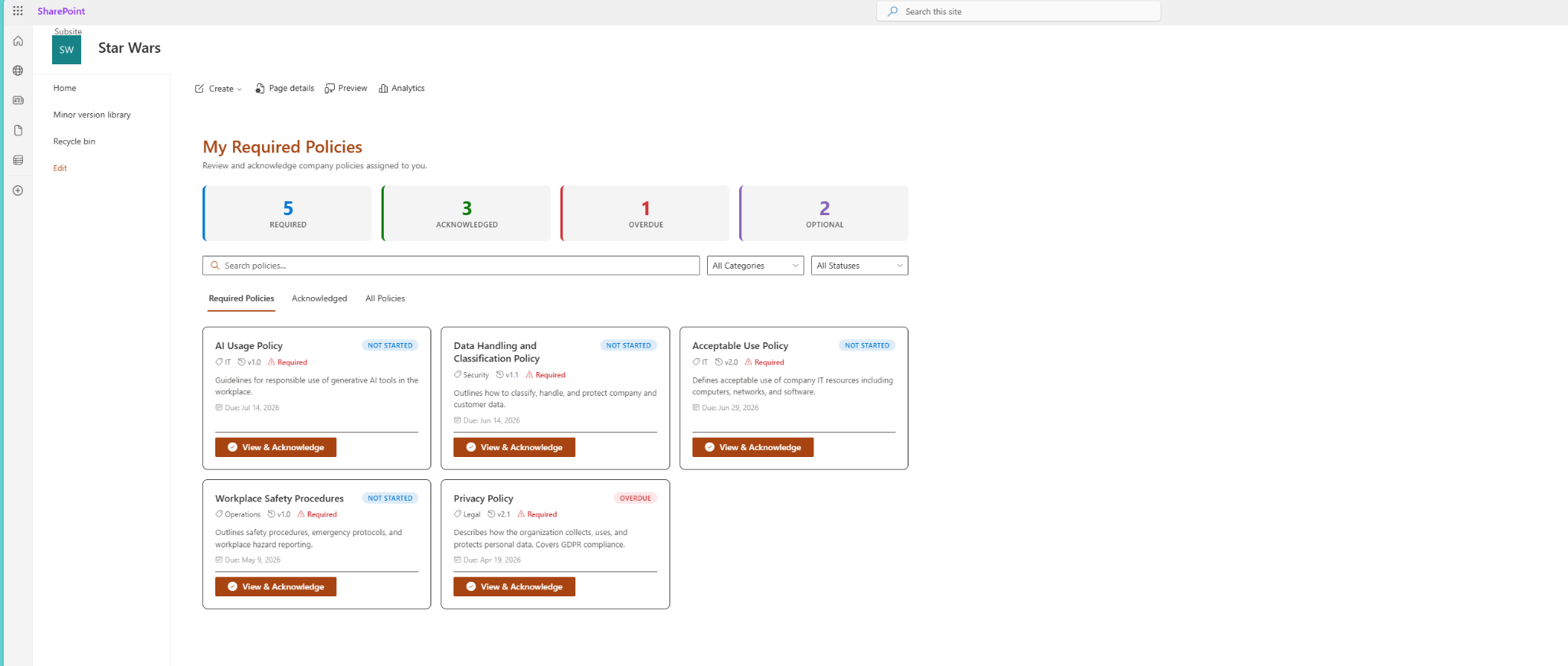Click the Search this site box
1568x666 pixels.
click(1019, 11)
